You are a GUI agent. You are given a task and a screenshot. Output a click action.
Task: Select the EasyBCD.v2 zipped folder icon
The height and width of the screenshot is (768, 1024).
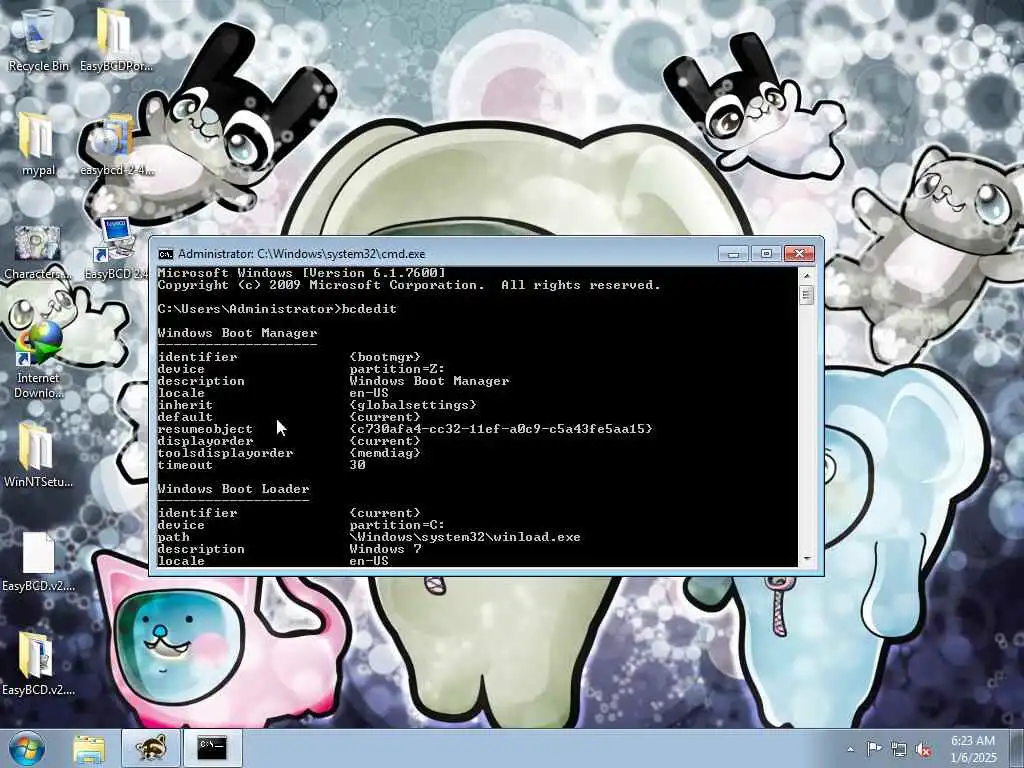(38, 663)
